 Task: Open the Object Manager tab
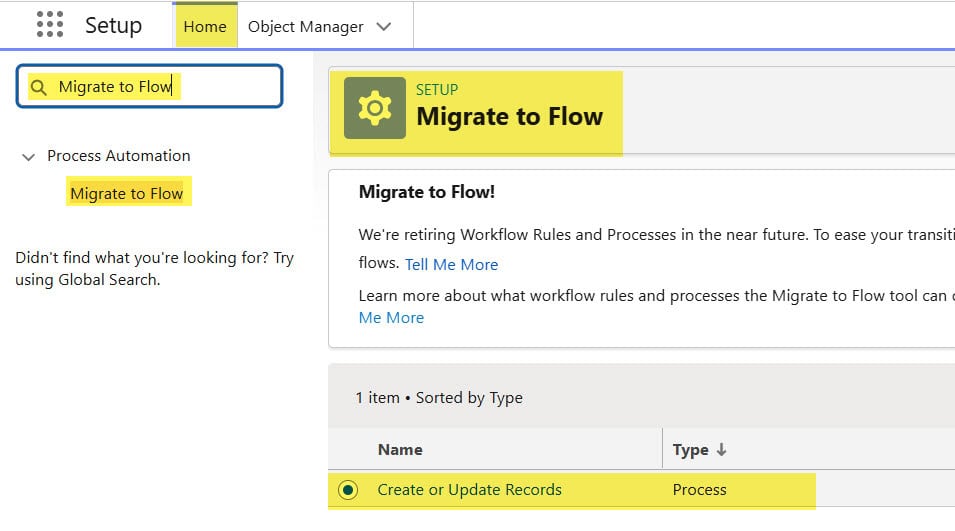point(306,27)
